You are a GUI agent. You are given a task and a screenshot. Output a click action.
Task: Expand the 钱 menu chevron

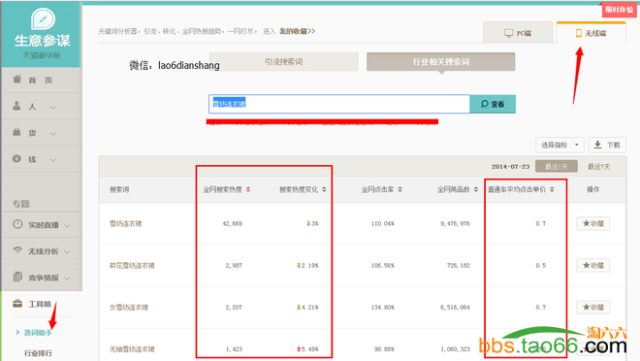point(53,160)
